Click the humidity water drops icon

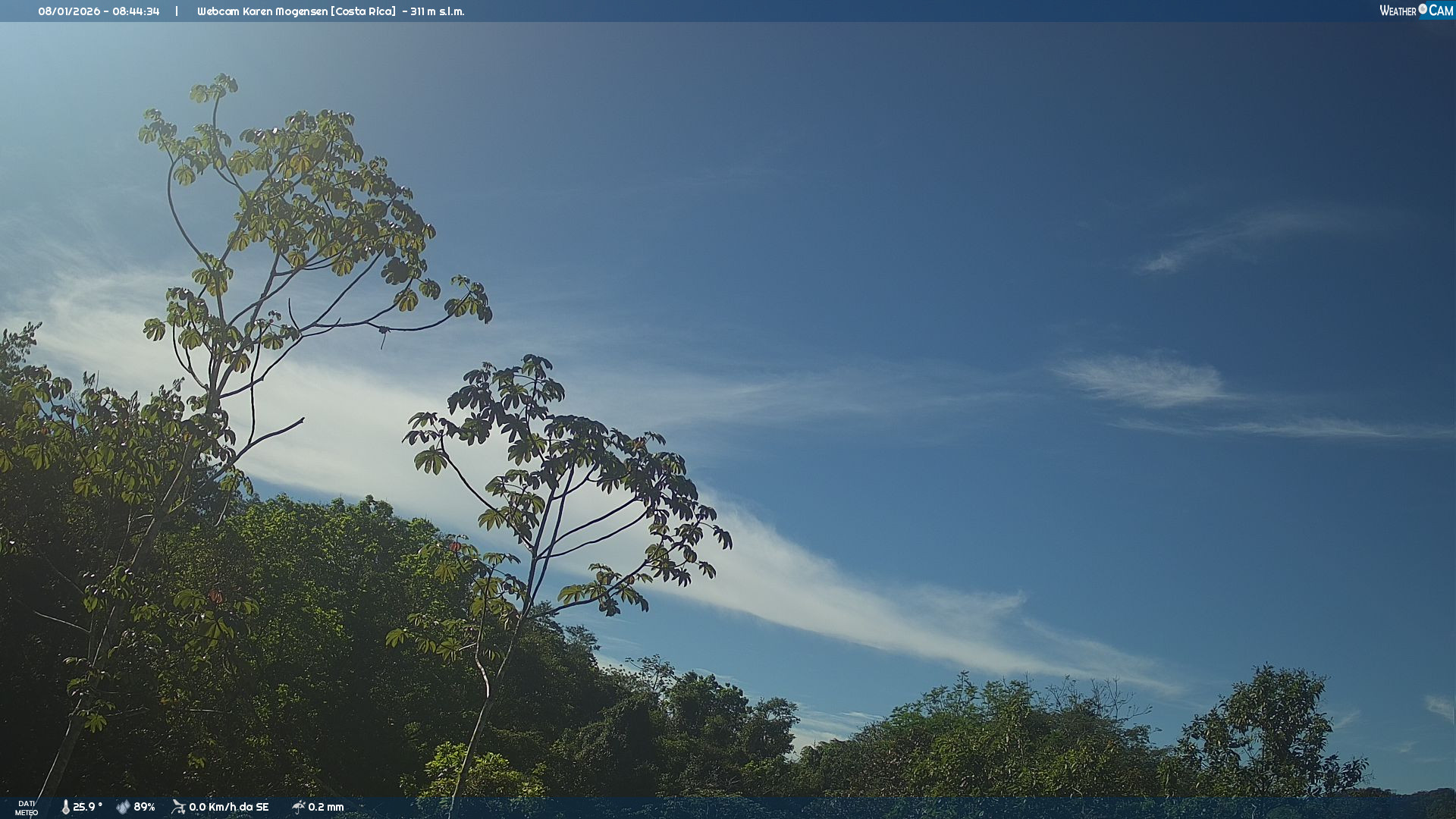pyautogui.click(x=123, y=807)
